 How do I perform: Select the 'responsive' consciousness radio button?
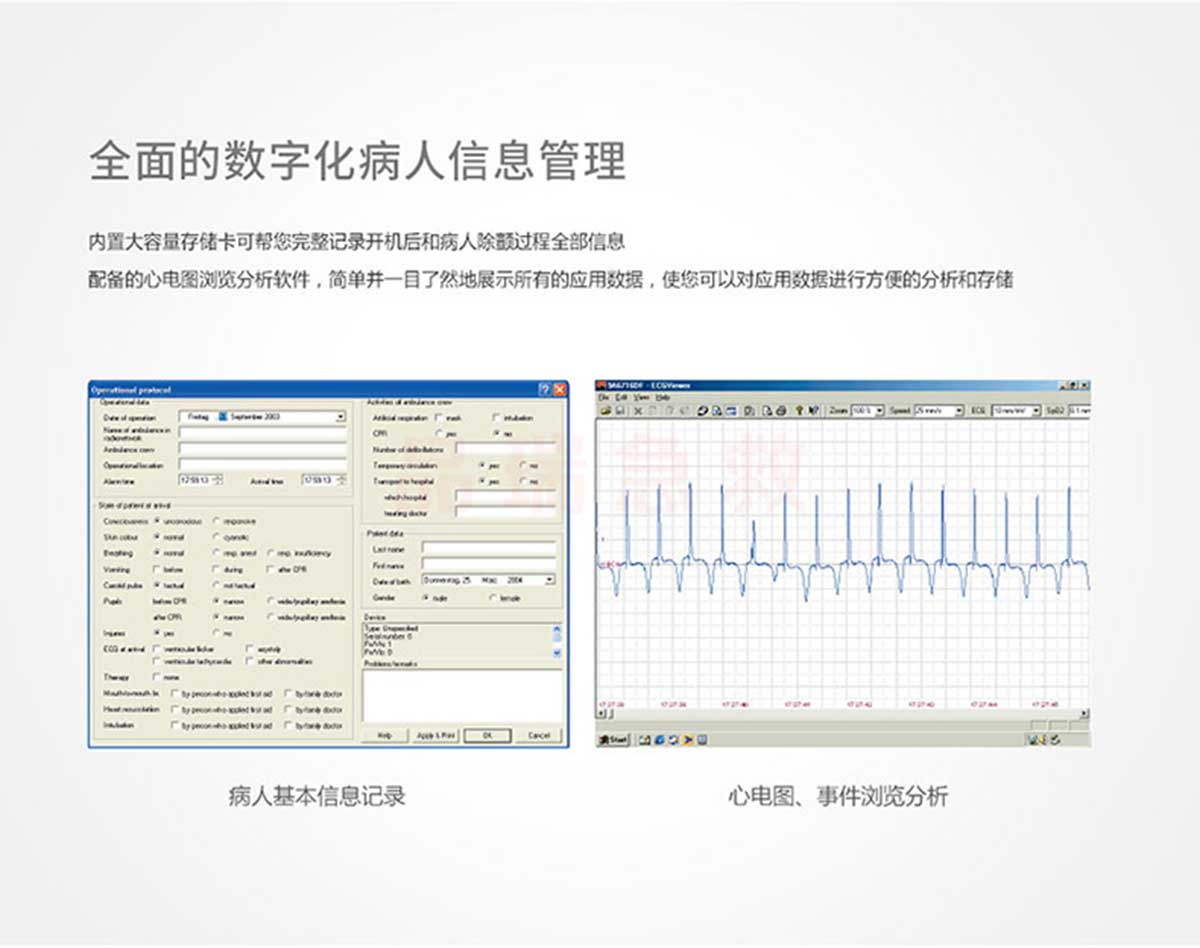coord(217,521)
